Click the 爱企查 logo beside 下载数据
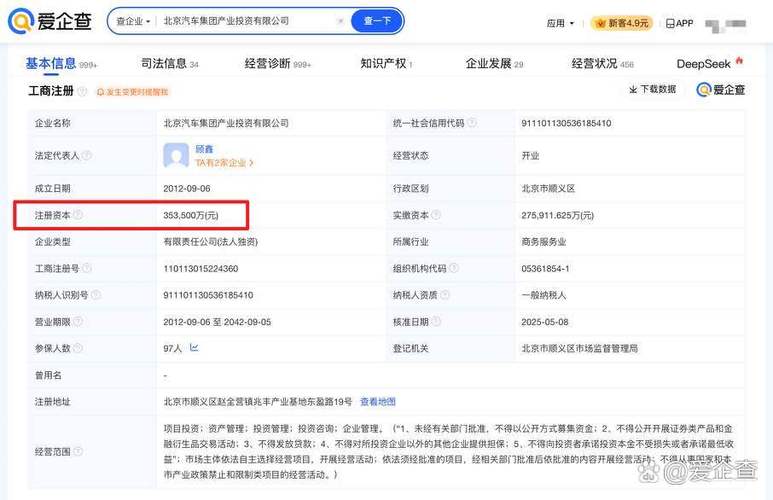This screenshot has height=500, width=773. click(720, 90)
